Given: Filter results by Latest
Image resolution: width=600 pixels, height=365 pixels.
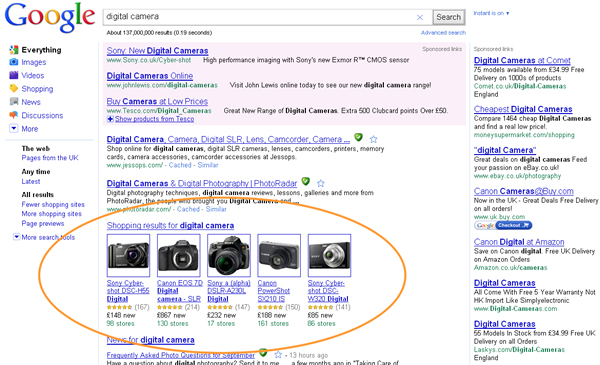Looking at the screenshot, I should click(31, 181).
